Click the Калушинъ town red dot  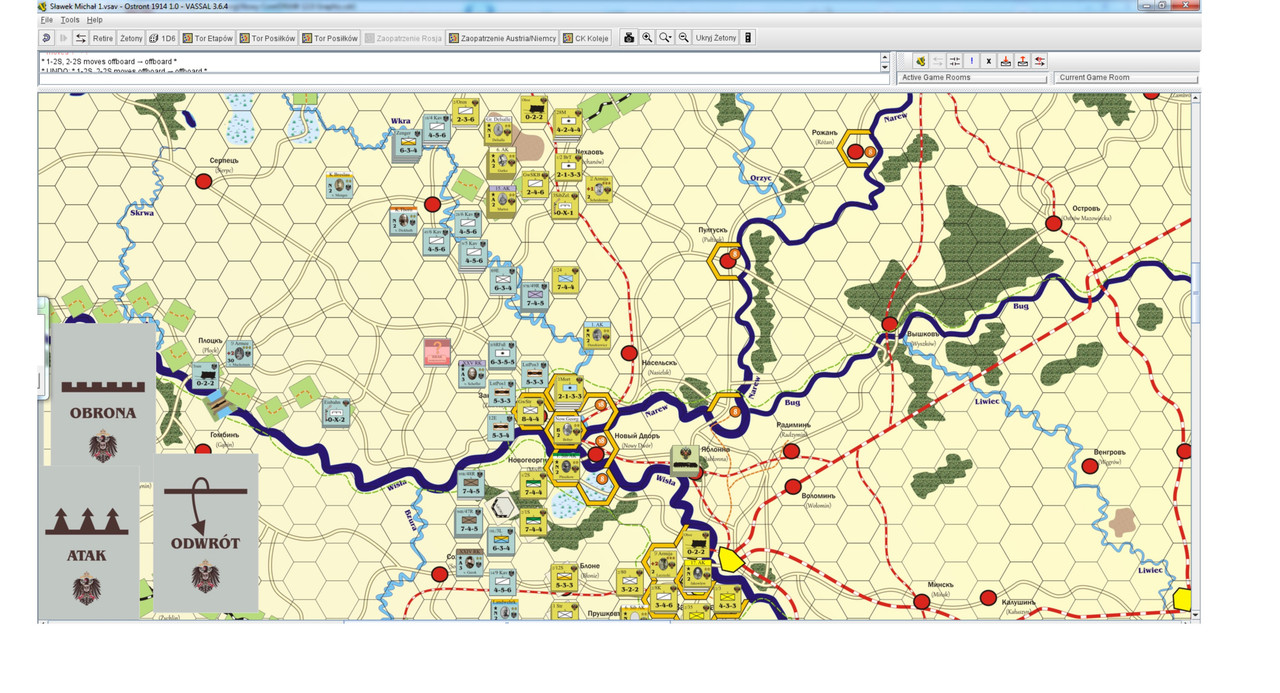[988, 598]
